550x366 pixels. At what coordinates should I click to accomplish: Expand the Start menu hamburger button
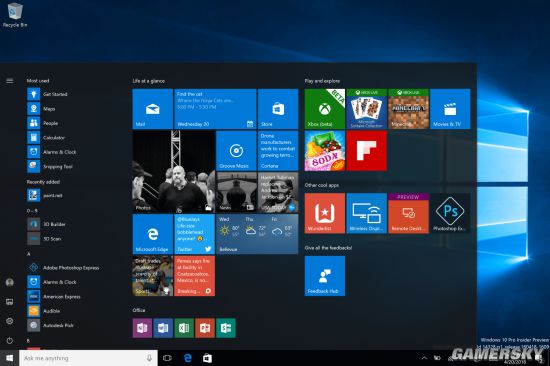point(9,81)
